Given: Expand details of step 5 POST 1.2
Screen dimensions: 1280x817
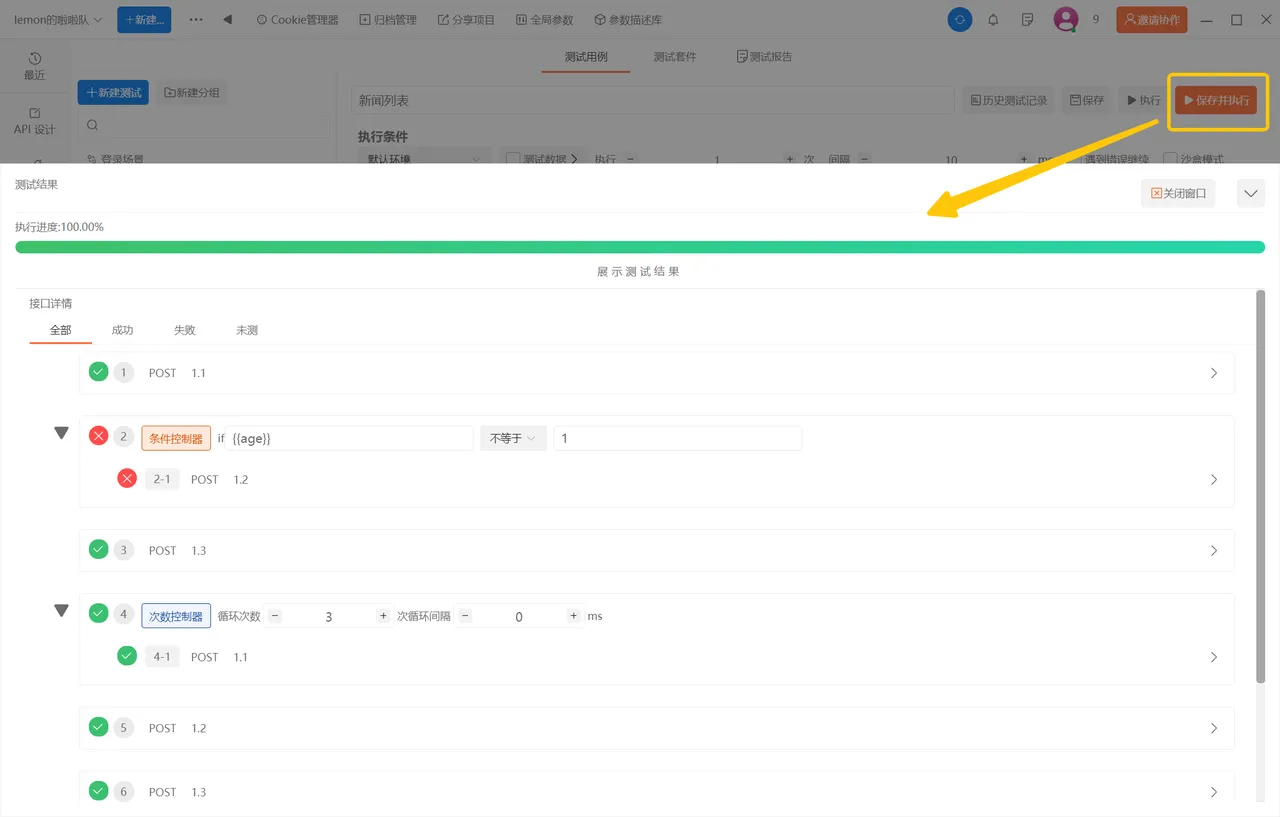Looking at the screenshot, I should pos(1214,728).
